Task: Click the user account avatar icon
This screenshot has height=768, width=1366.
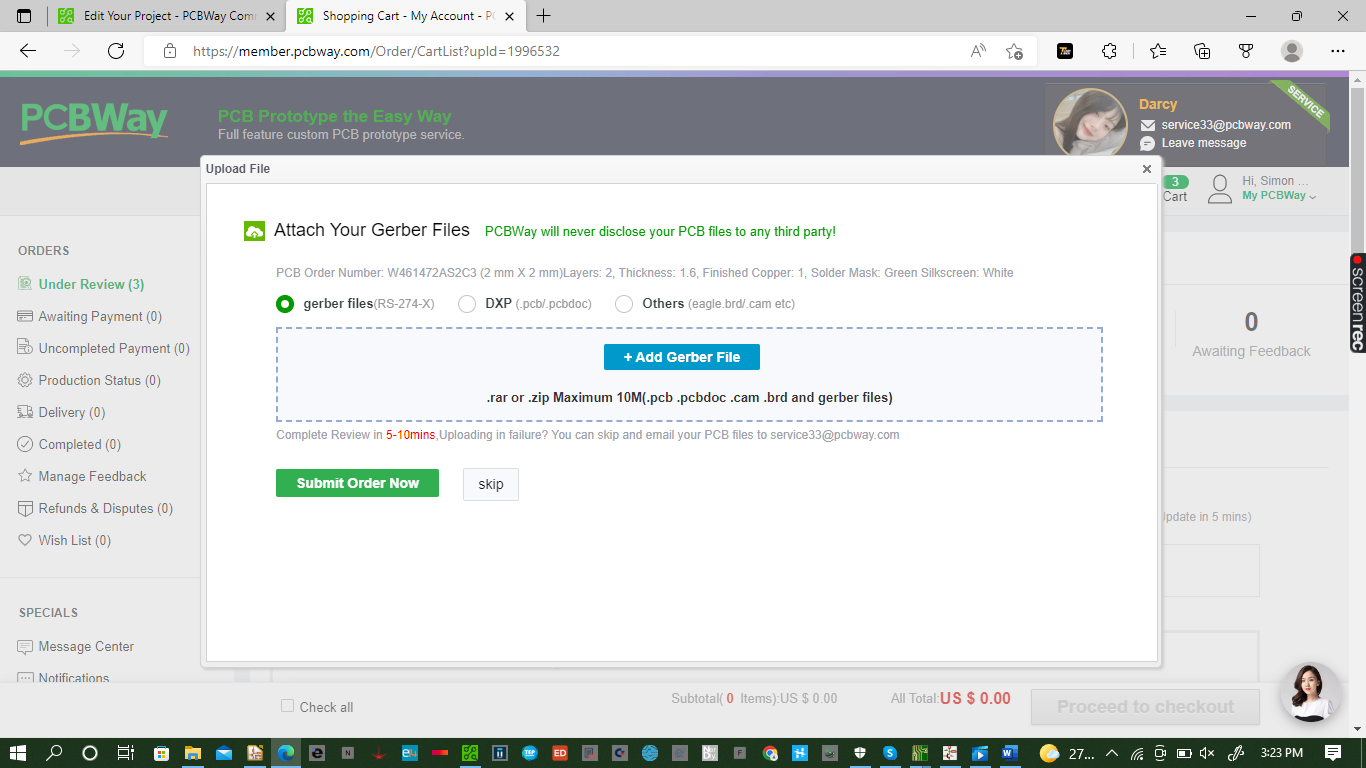Action: [x=1220, y=189]
